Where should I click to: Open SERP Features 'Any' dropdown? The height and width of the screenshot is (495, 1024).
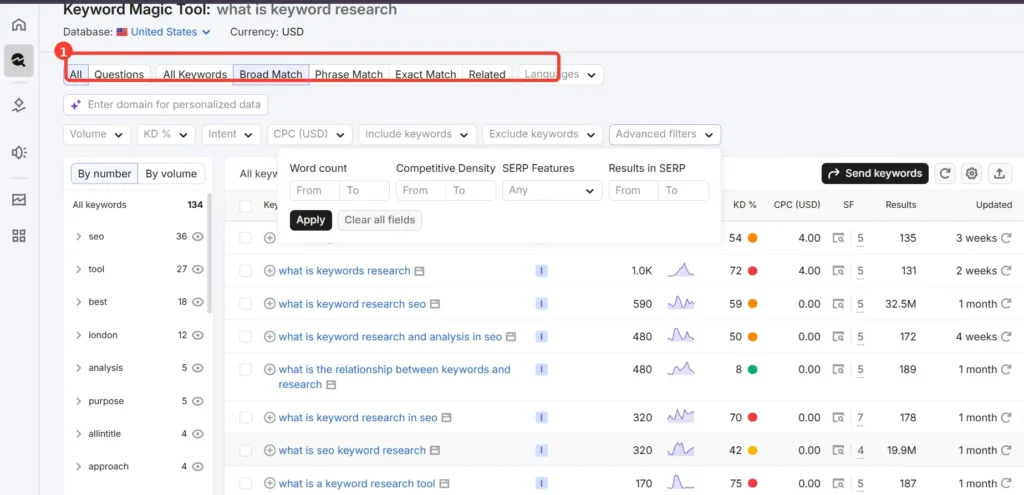(x=552, y=191)
